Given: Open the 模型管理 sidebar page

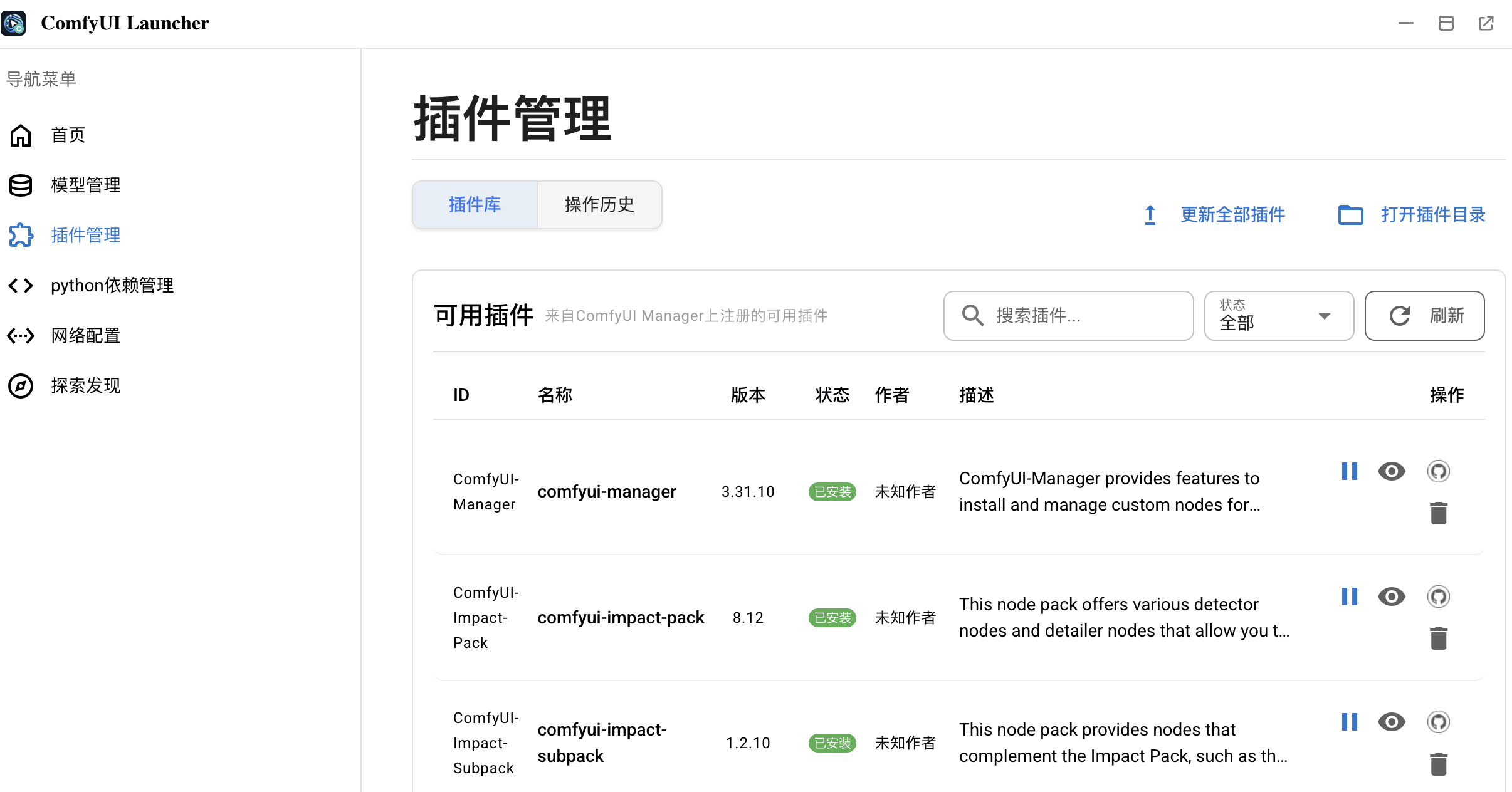Looking at the screenshot, I should pos(85,184).
